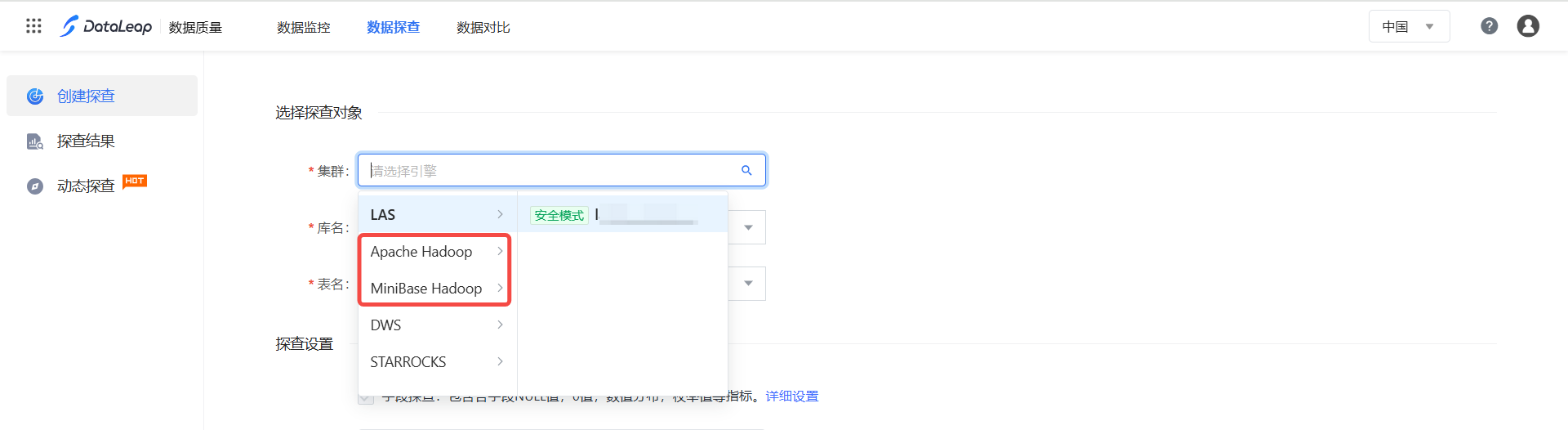This screenshot has width=1568, height=430.
Task: Select 创建探查 in the sidebar
Action: point(102,96)
